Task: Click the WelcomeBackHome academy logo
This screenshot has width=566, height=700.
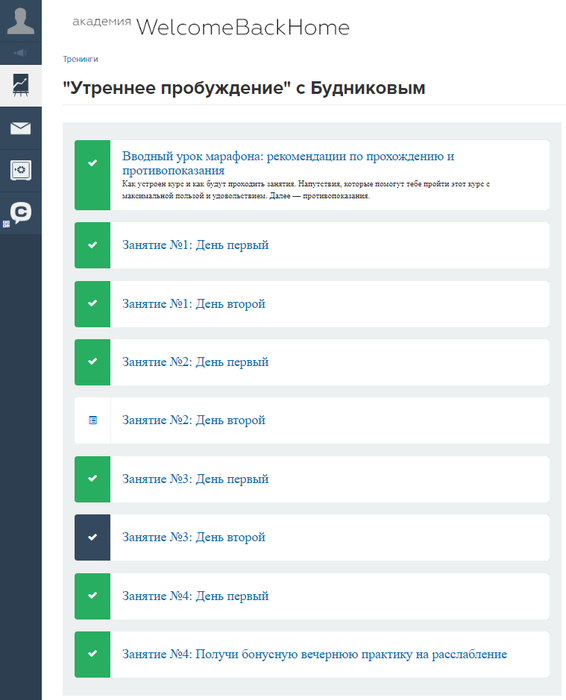Action: point(211,27)
